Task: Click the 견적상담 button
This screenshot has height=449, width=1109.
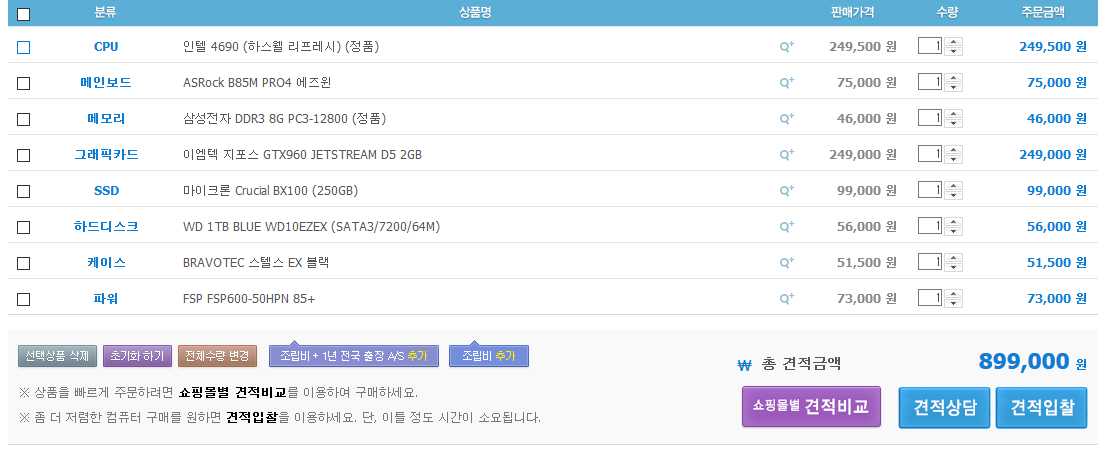Action: tap(945, 407)
